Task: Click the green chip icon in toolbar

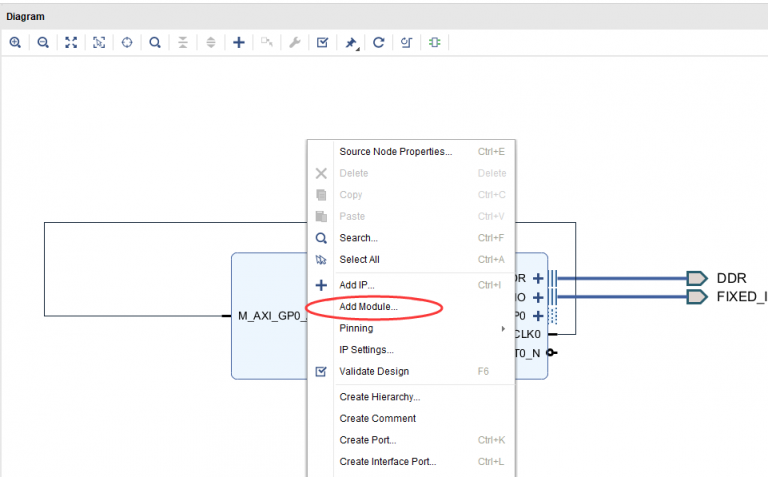Action: [x=435, y=43]
